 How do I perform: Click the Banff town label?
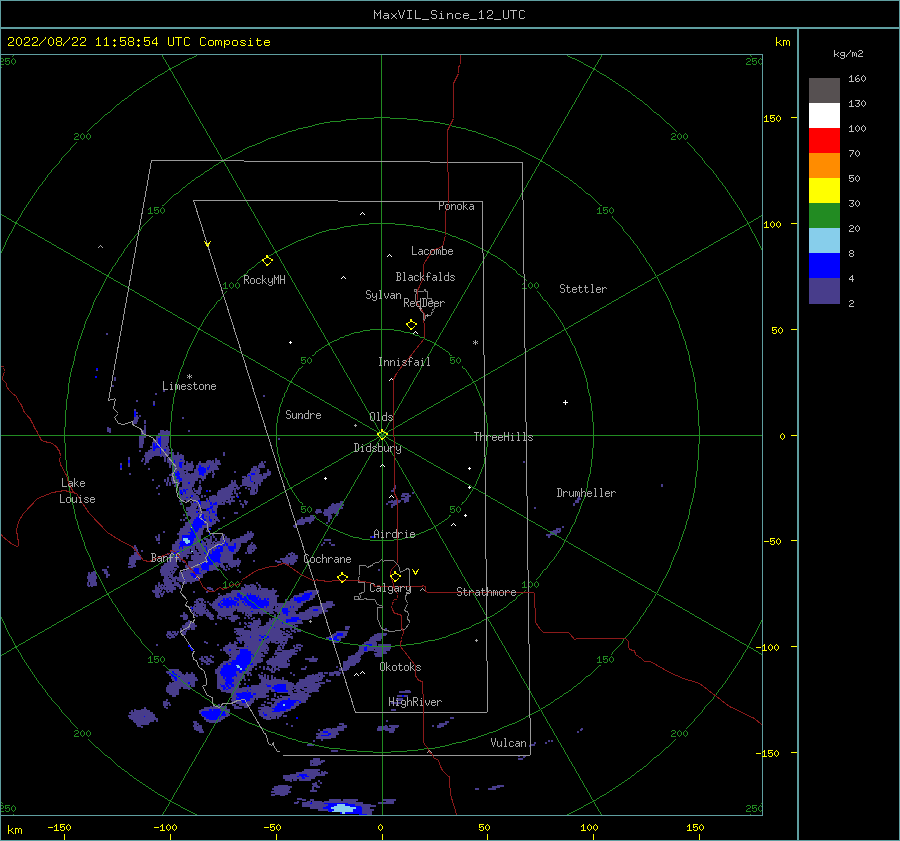[x=165, y=557]
